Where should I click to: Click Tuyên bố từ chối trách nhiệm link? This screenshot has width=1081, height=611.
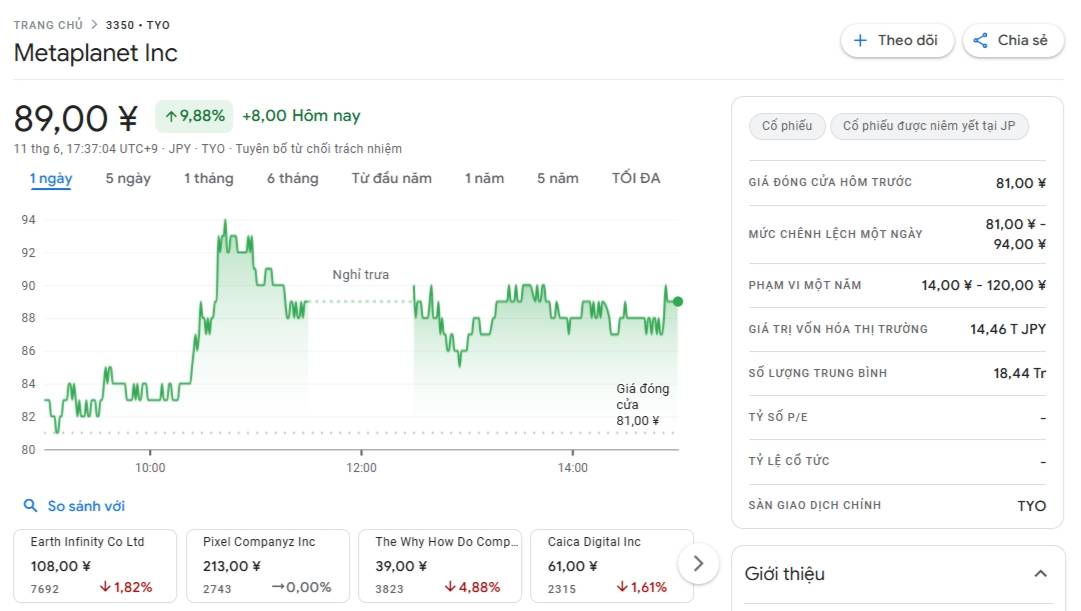pos(319,149)
